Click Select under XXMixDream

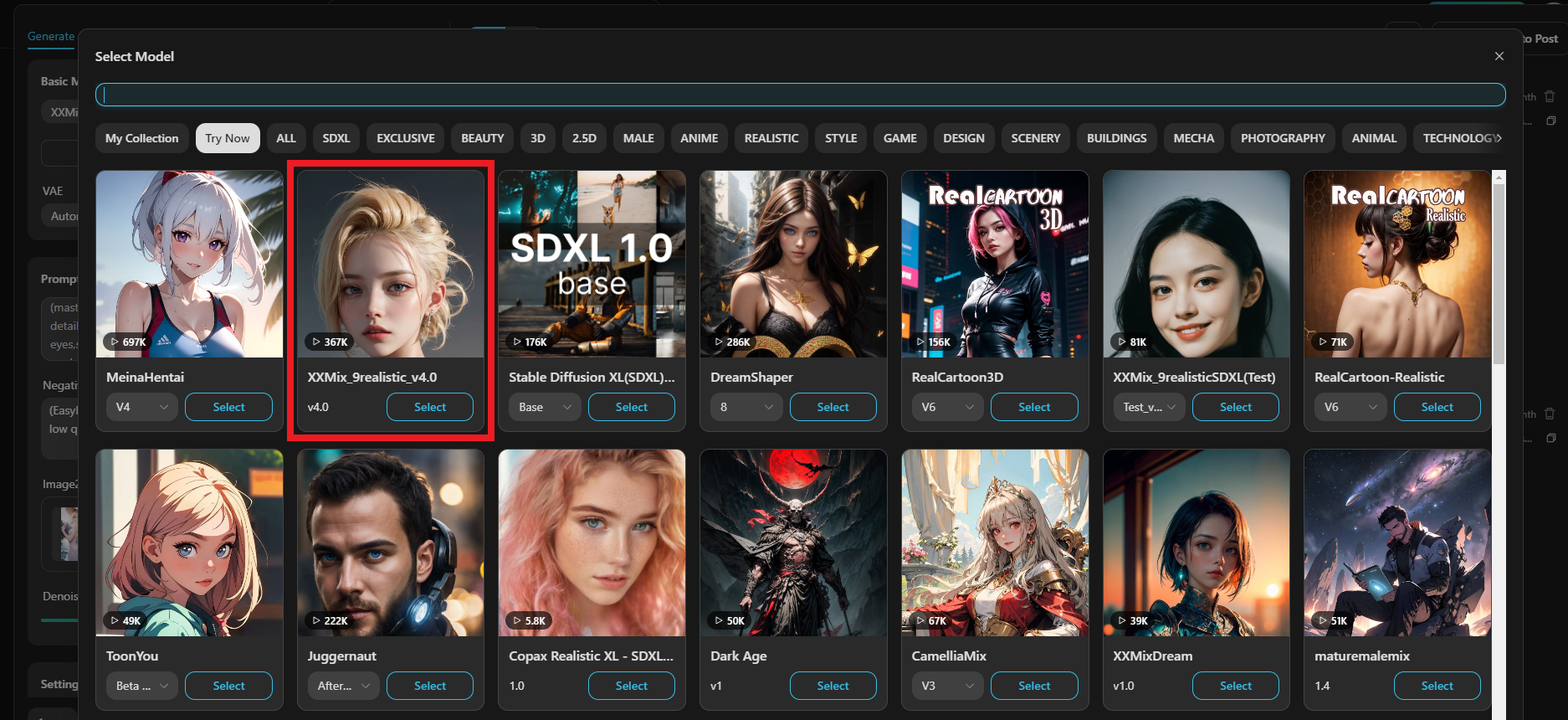(1235, 686)
